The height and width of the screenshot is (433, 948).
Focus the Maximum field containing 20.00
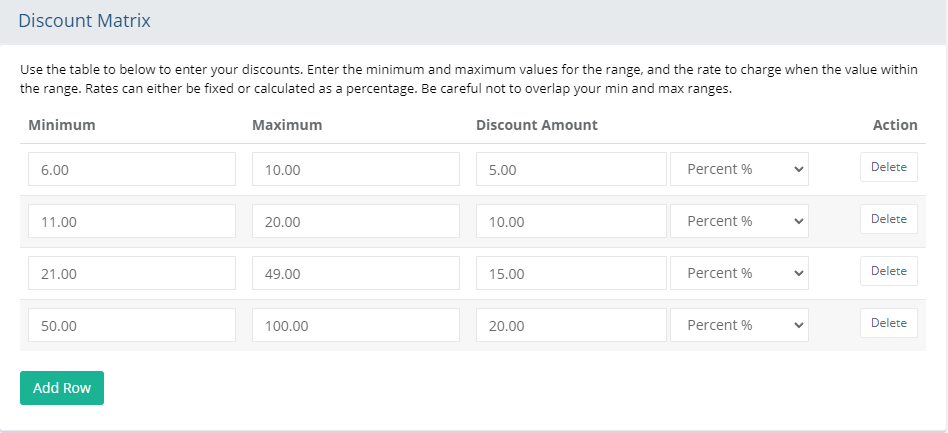[x=356, y=221]
